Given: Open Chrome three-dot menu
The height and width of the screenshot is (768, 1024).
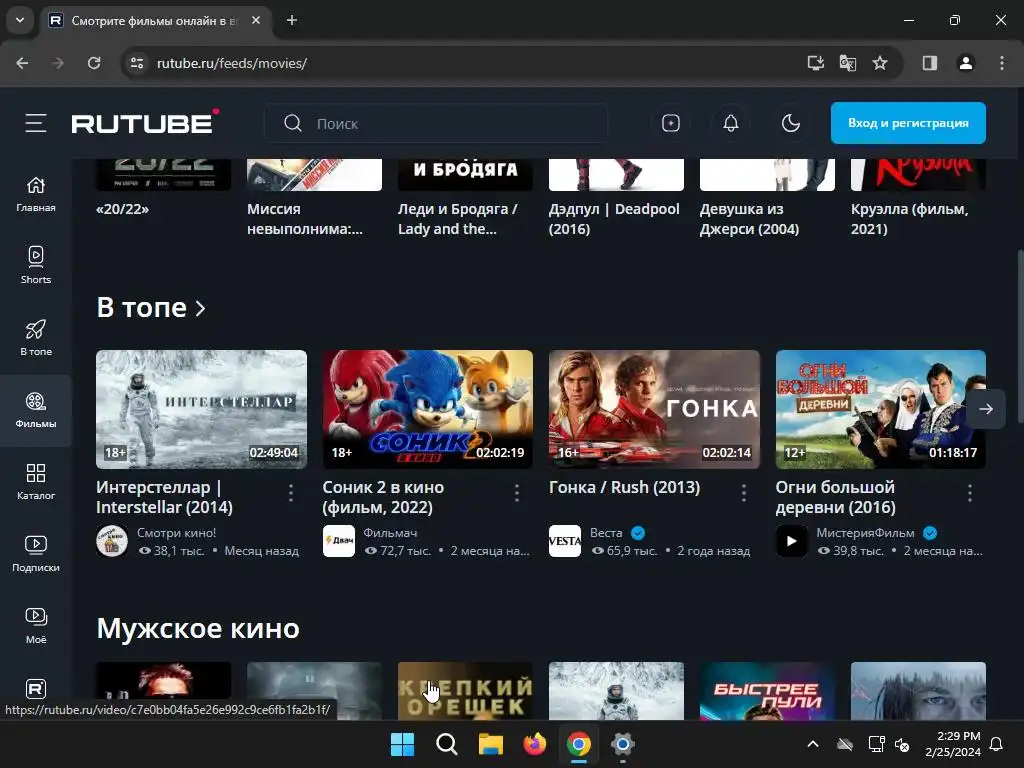Looking at the screenshot, I should click(x=1002, y=63).
